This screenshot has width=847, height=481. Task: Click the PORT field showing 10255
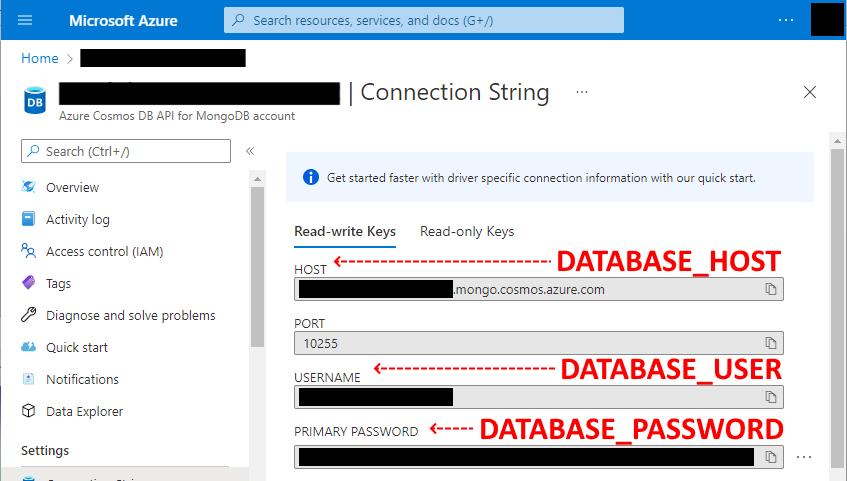coord(539,343)
